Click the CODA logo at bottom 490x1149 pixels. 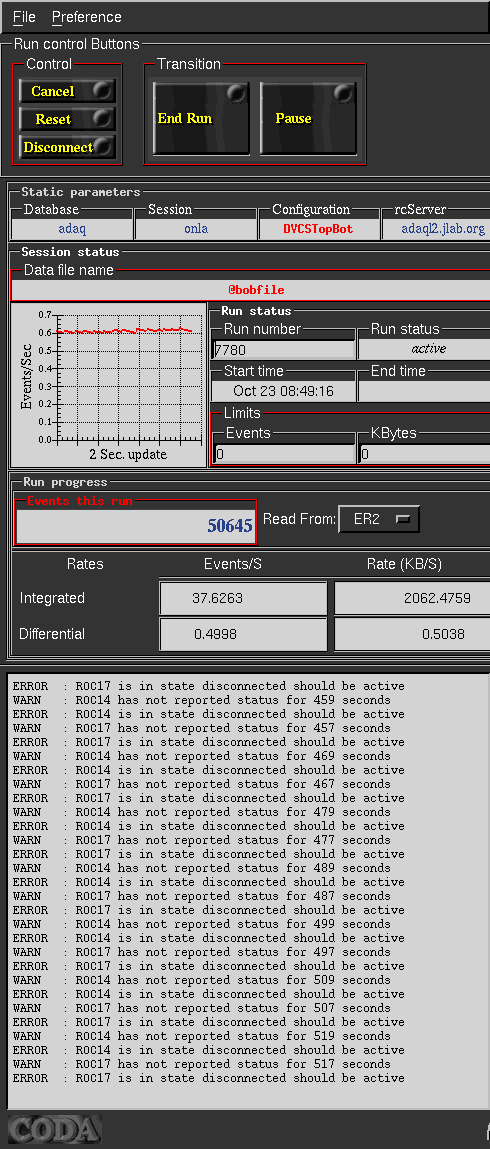[54, 1128]
